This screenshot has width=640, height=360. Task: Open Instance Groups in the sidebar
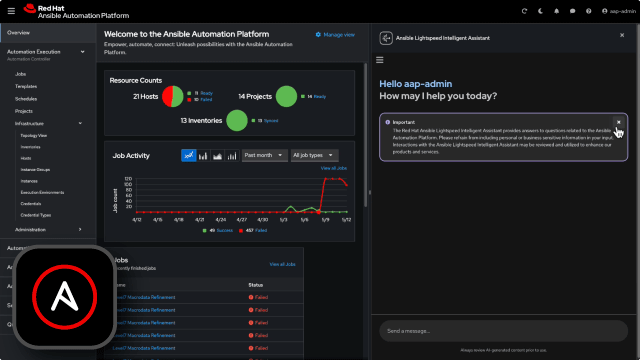click(35, 169)
